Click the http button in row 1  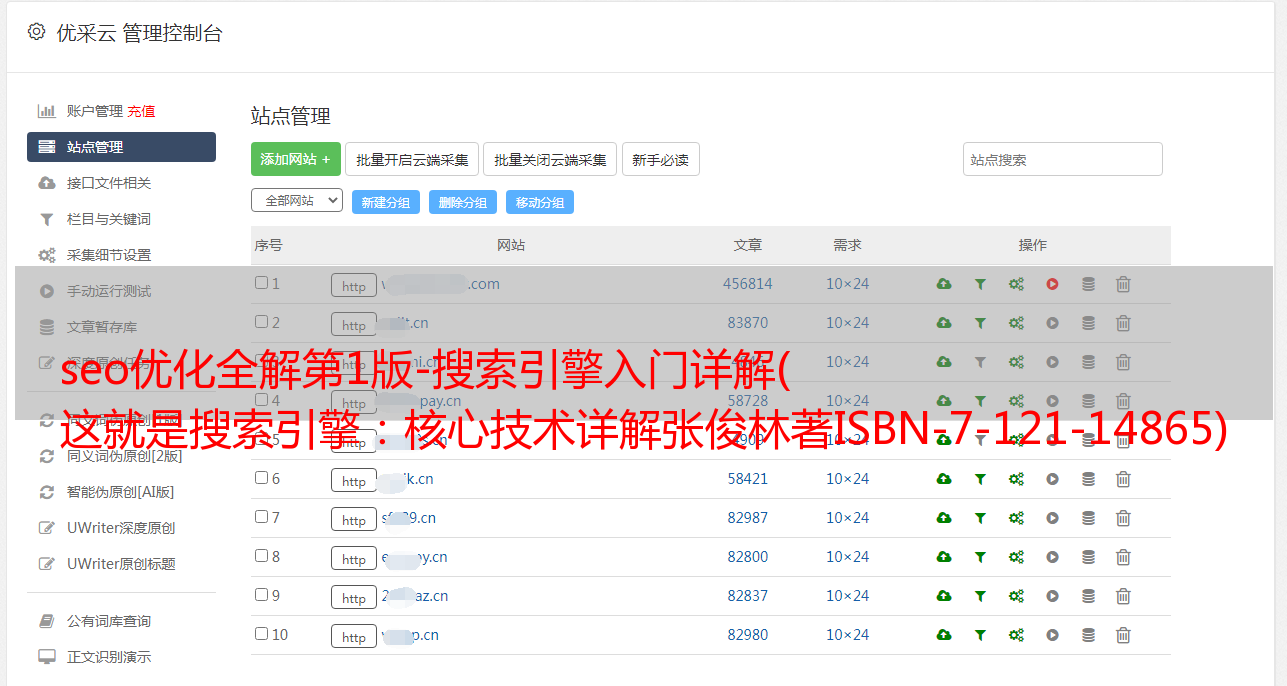point(354,286)
